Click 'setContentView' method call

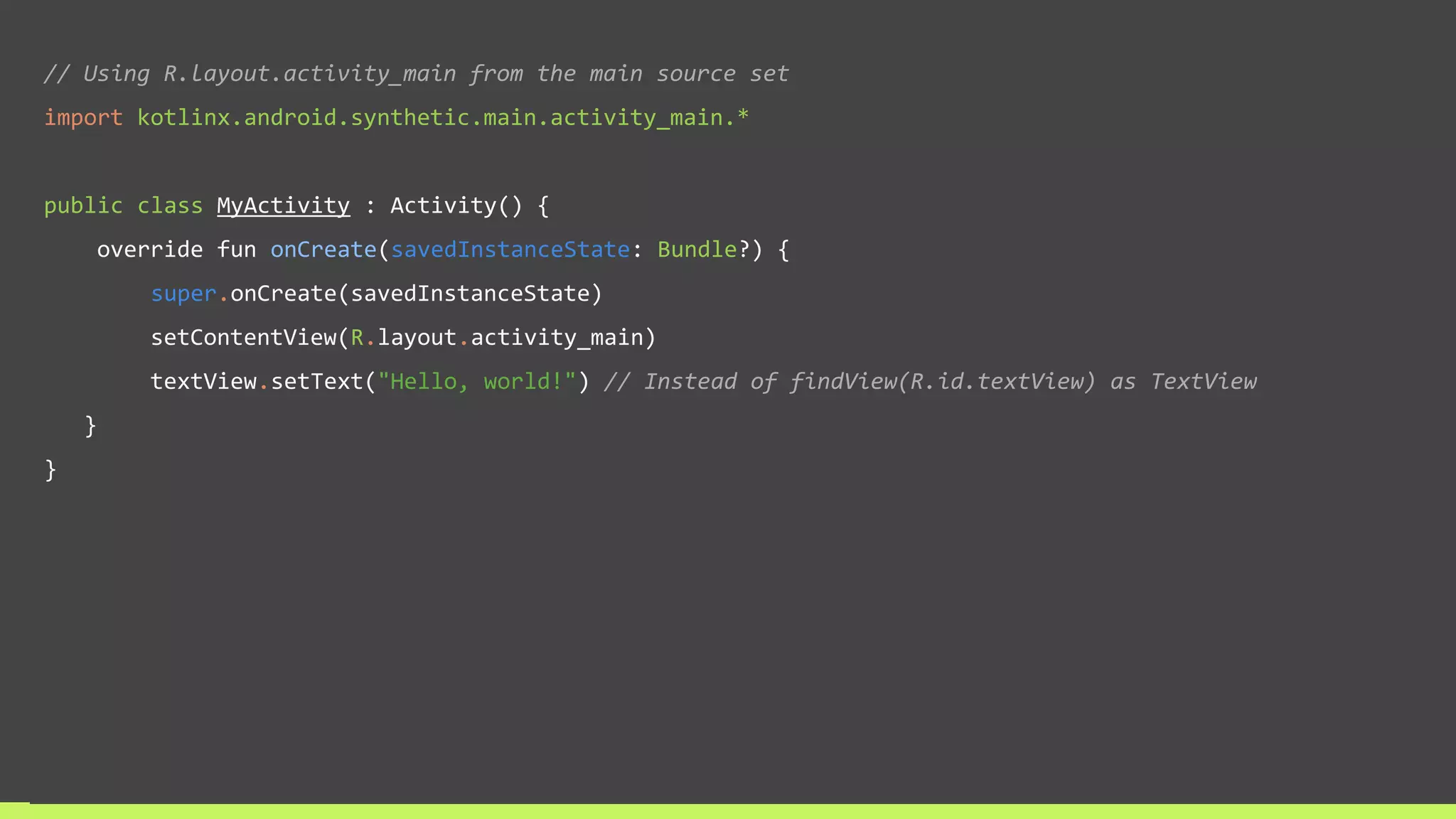click(244, 338)
